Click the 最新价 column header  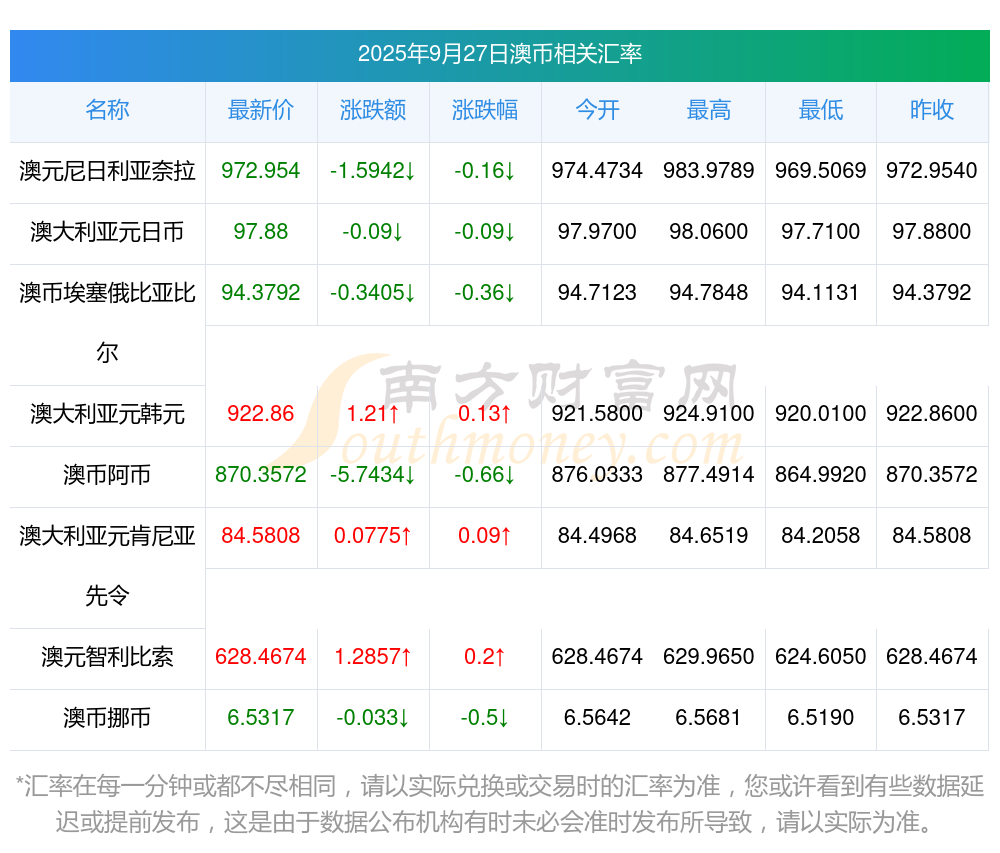pos(261,110)
